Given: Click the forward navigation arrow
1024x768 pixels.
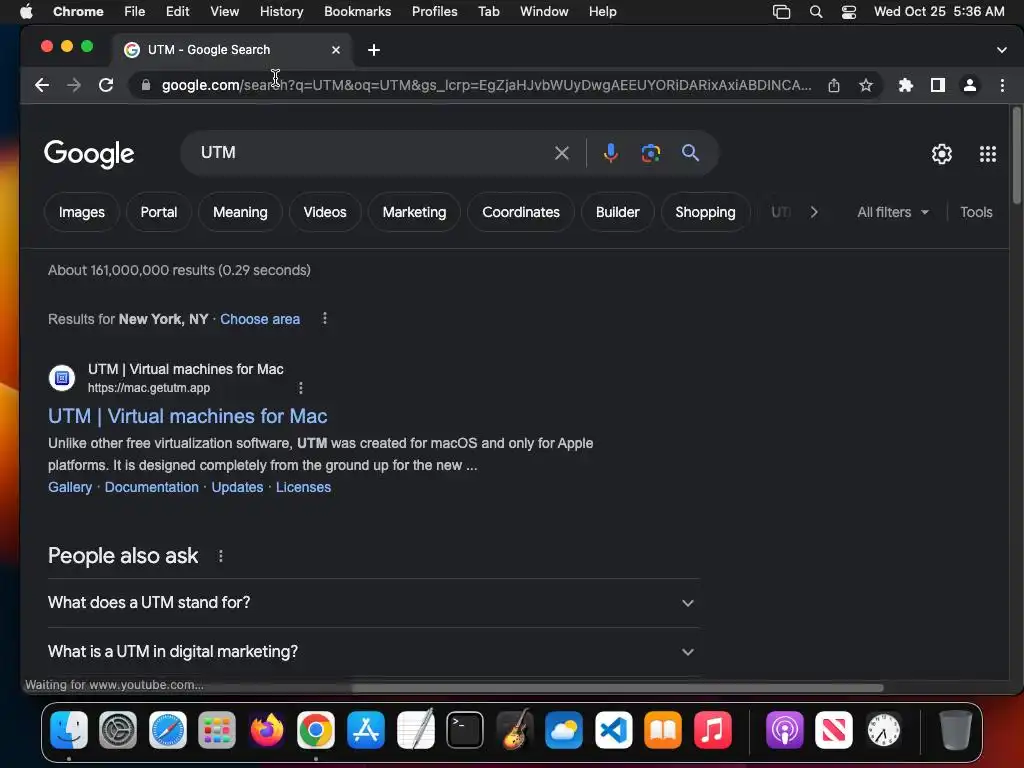Looking at the screenshot, I should 74,85.
